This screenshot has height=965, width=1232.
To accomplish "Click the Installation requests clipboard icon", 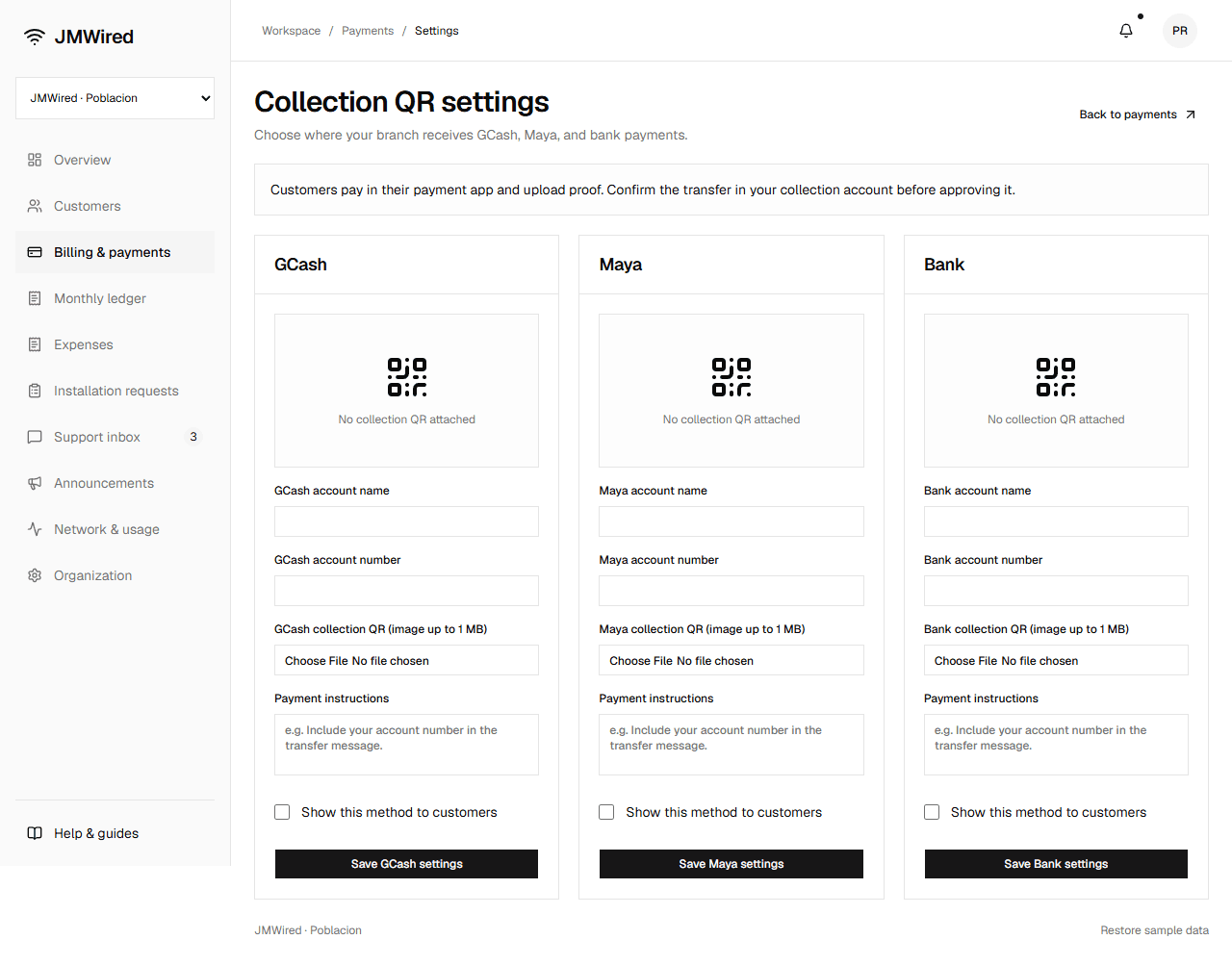I will (35, 391).
